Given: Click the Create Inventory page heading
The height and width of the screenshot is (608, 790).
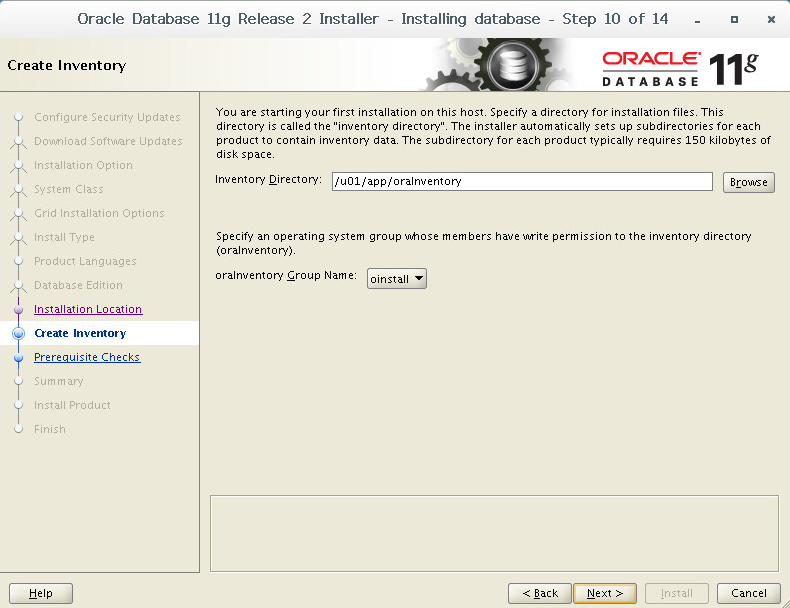Looking at the screenshot, I should (x=67, y=65).
